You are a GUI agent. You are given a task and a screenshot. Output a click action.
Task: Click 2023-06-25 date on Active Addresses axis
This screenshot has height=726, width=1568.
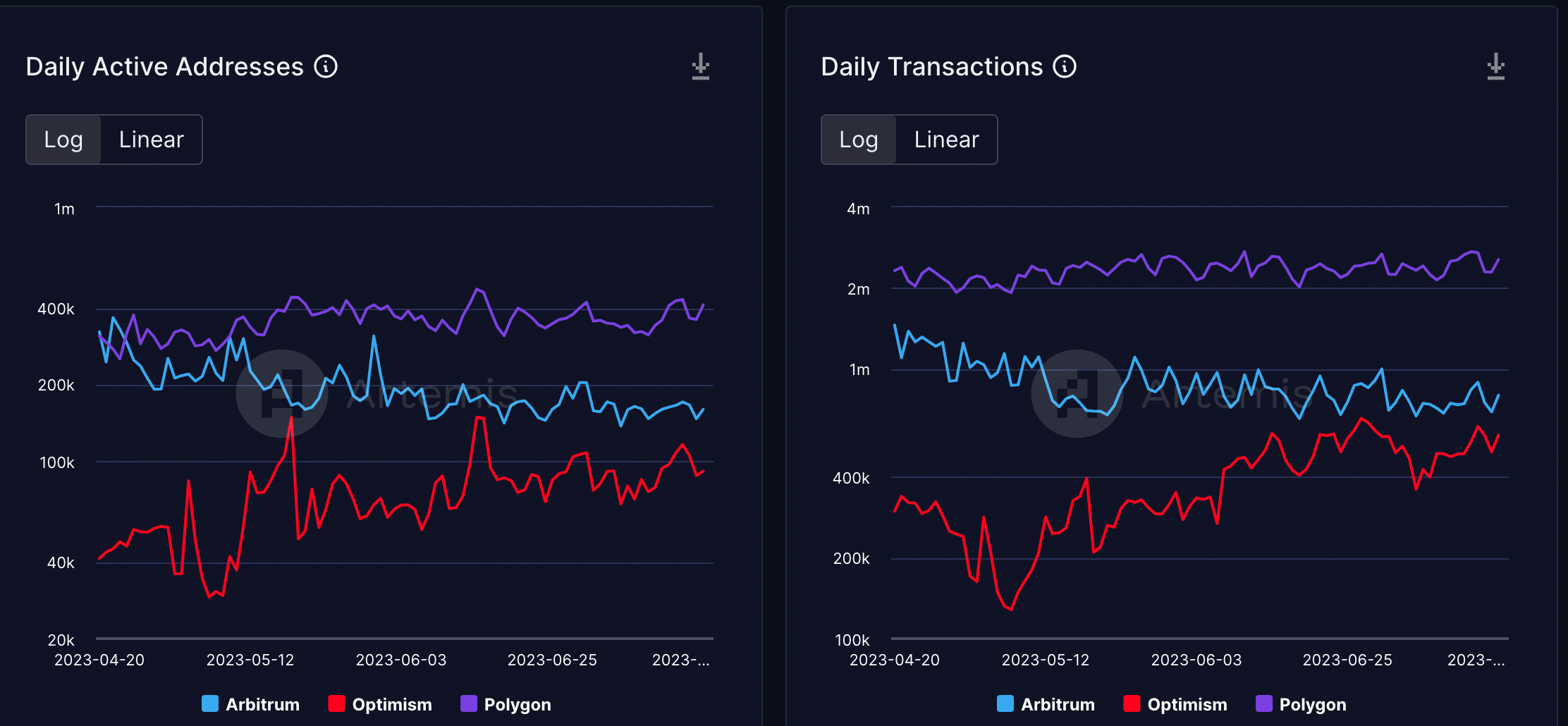[x=552, y=660]
